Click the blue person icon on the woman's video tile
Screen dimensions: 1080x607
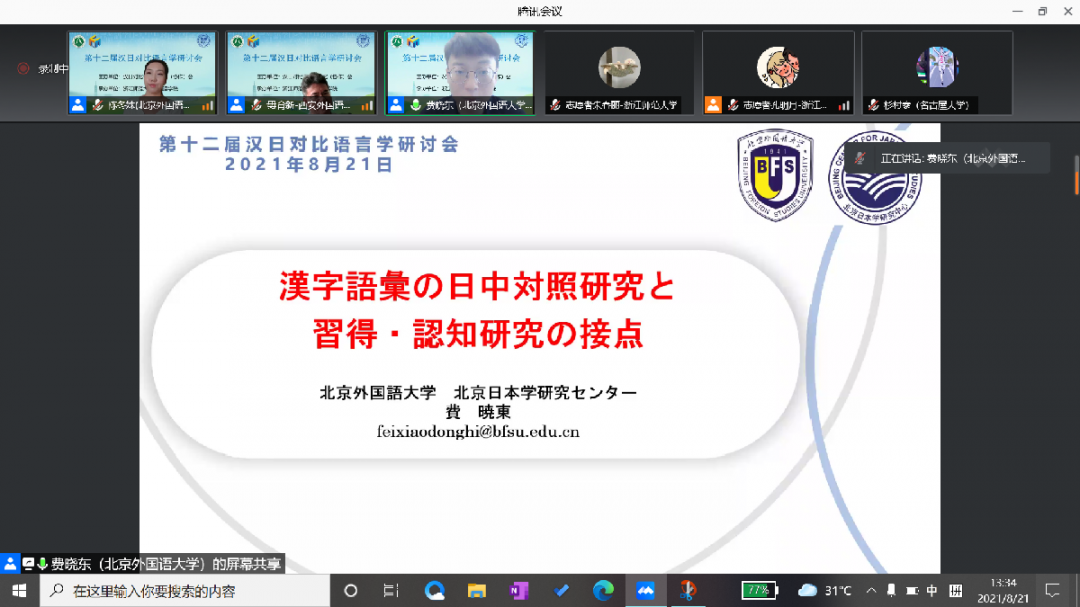tap(78, 105)
